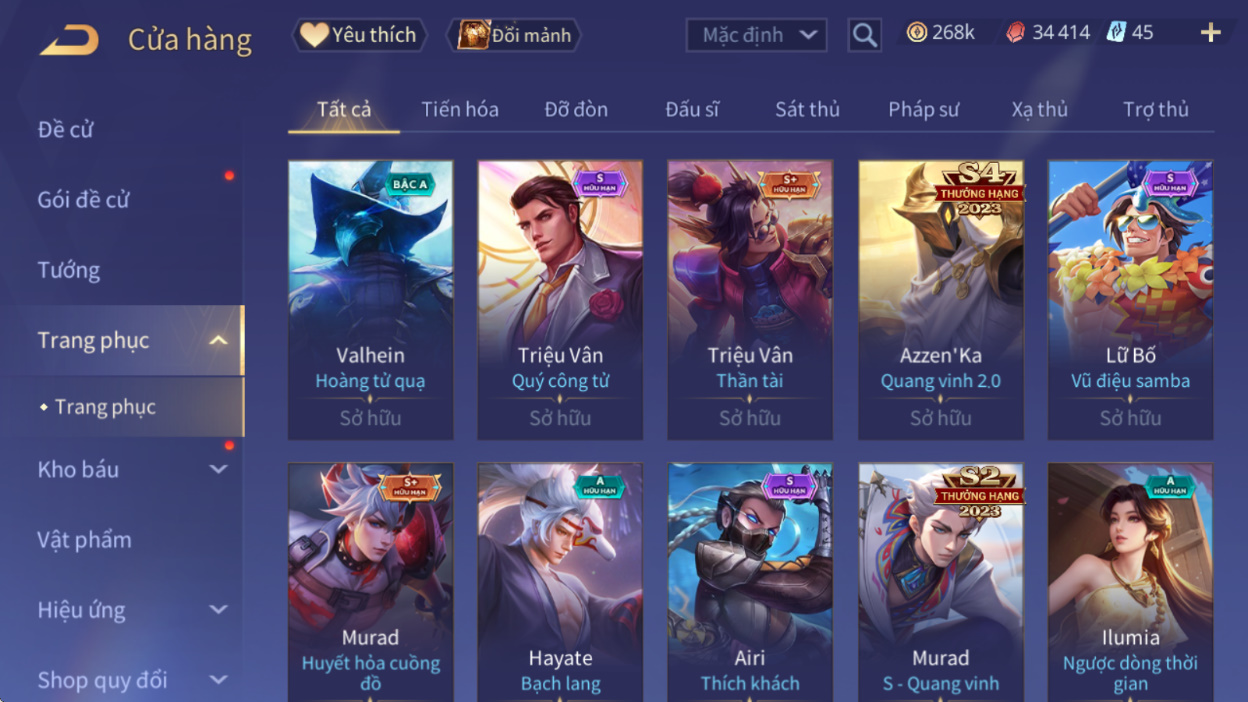Image resolution: width=1248 pixels, height=702 pixels.
Task: Select the Pháp sư tab
Action: [923, 109]
